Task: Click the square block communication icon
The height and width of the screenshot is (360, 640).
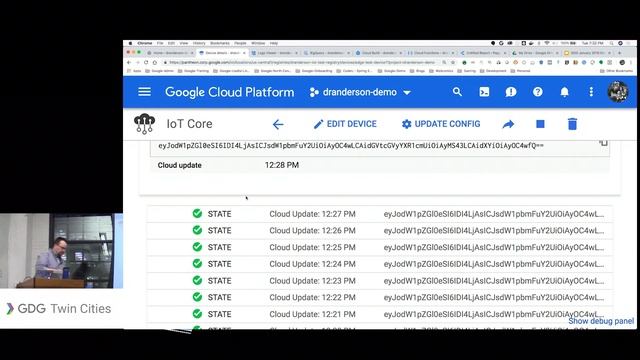Action: (x=540, y=124)
